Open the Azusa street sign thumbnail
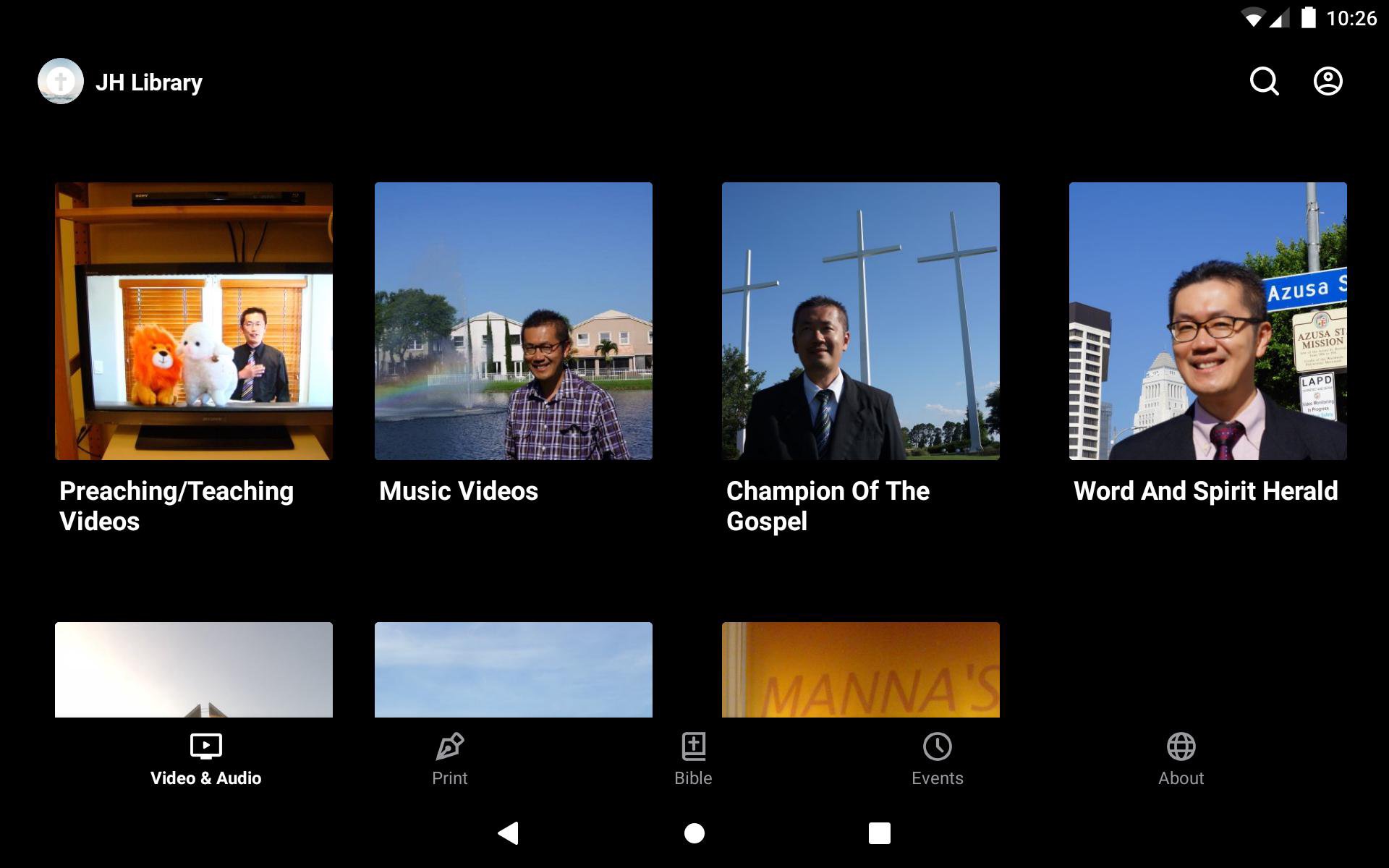The image size is (1389, 868). coord(1207,320)
